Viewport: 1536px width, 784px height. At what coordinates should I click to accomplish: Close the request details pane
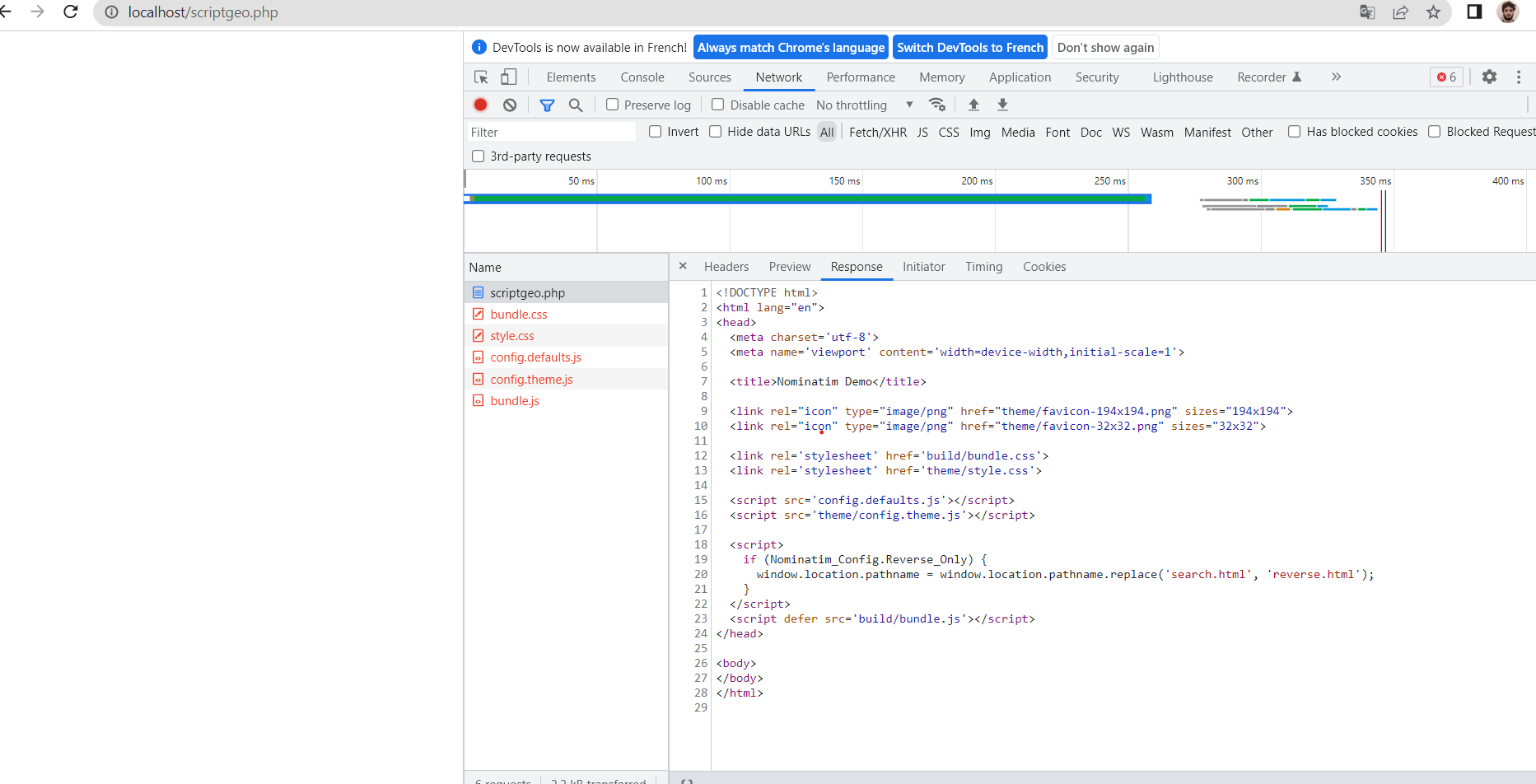(683, 266)
